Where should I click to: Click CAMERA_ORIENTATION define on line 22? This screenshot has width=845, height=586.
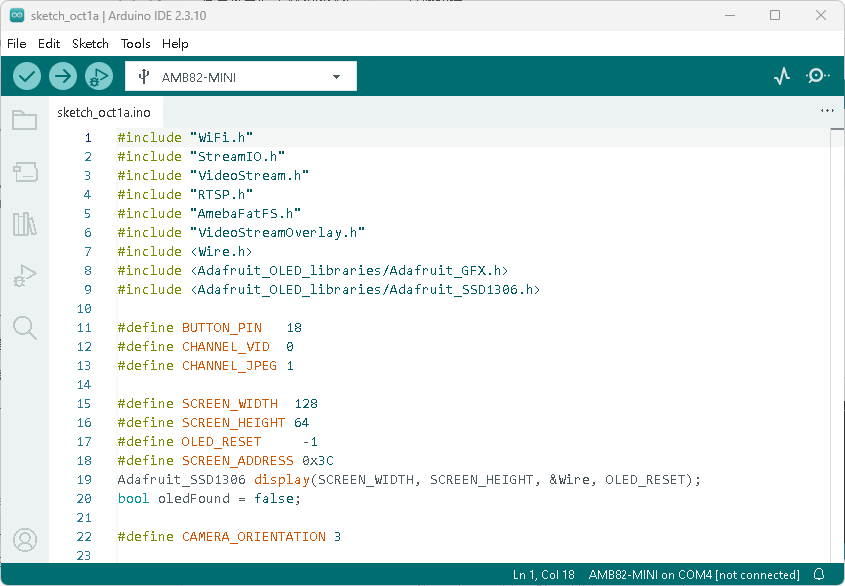tap(253, 536)
